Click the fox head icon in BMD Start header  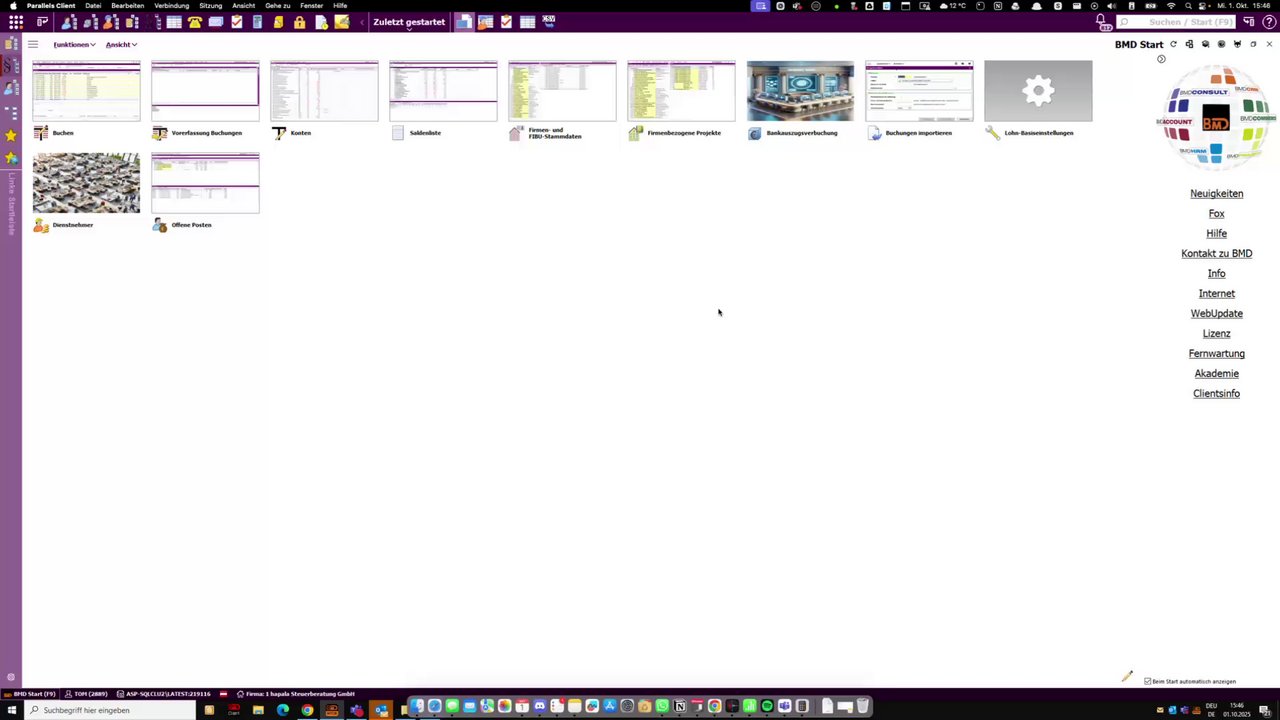coord(1237,44)
